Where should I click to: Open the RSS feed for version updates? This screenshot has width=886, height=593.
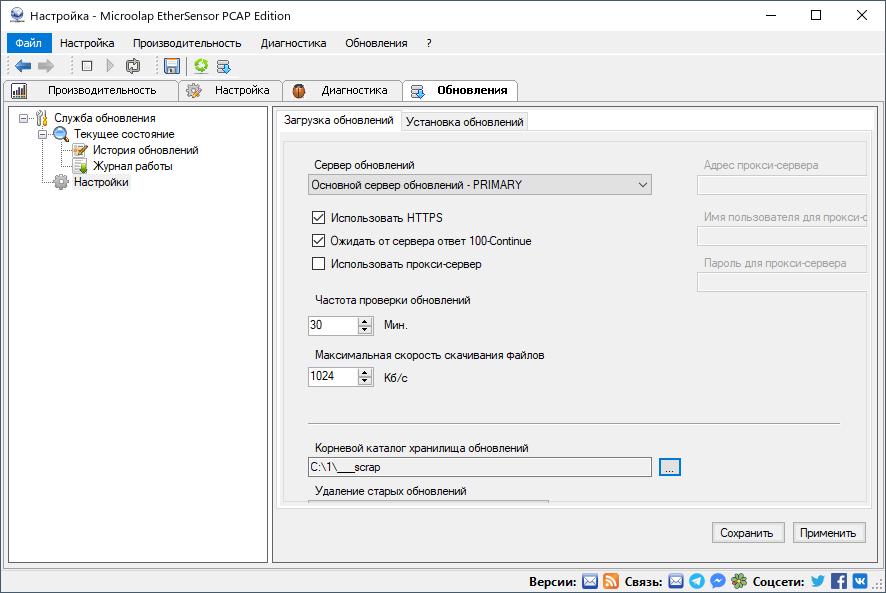click(611, 580)
